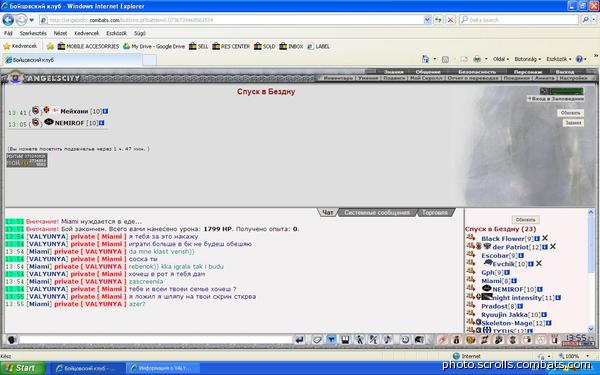Click info icon next to NEMIROF in group

pyautogui.click(x=101, y=123)
